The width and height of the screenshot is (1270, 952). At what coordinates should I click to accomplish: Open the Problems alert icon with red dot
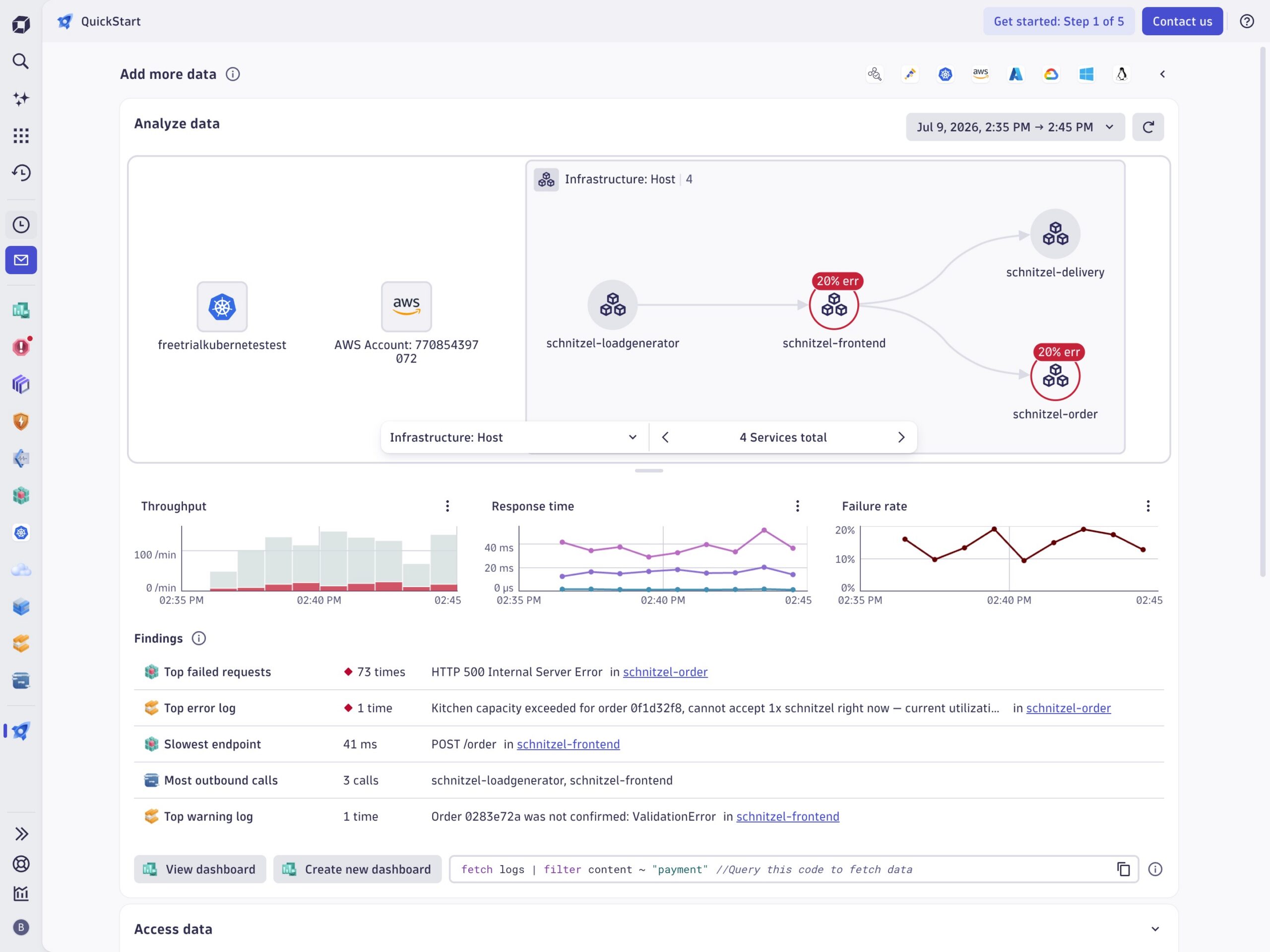tap(21, 347)
